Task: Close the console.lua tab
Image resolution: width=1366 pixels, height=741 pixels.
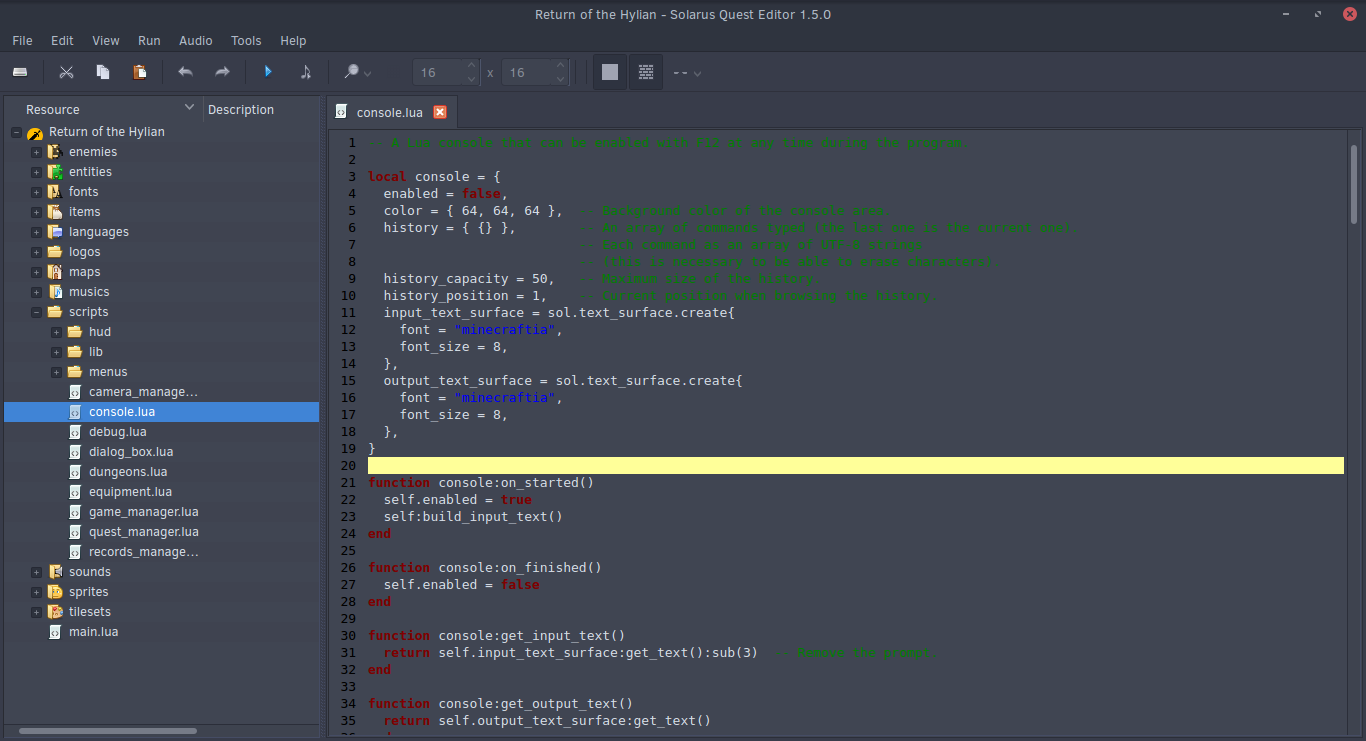Action: [x=439, y=112]
